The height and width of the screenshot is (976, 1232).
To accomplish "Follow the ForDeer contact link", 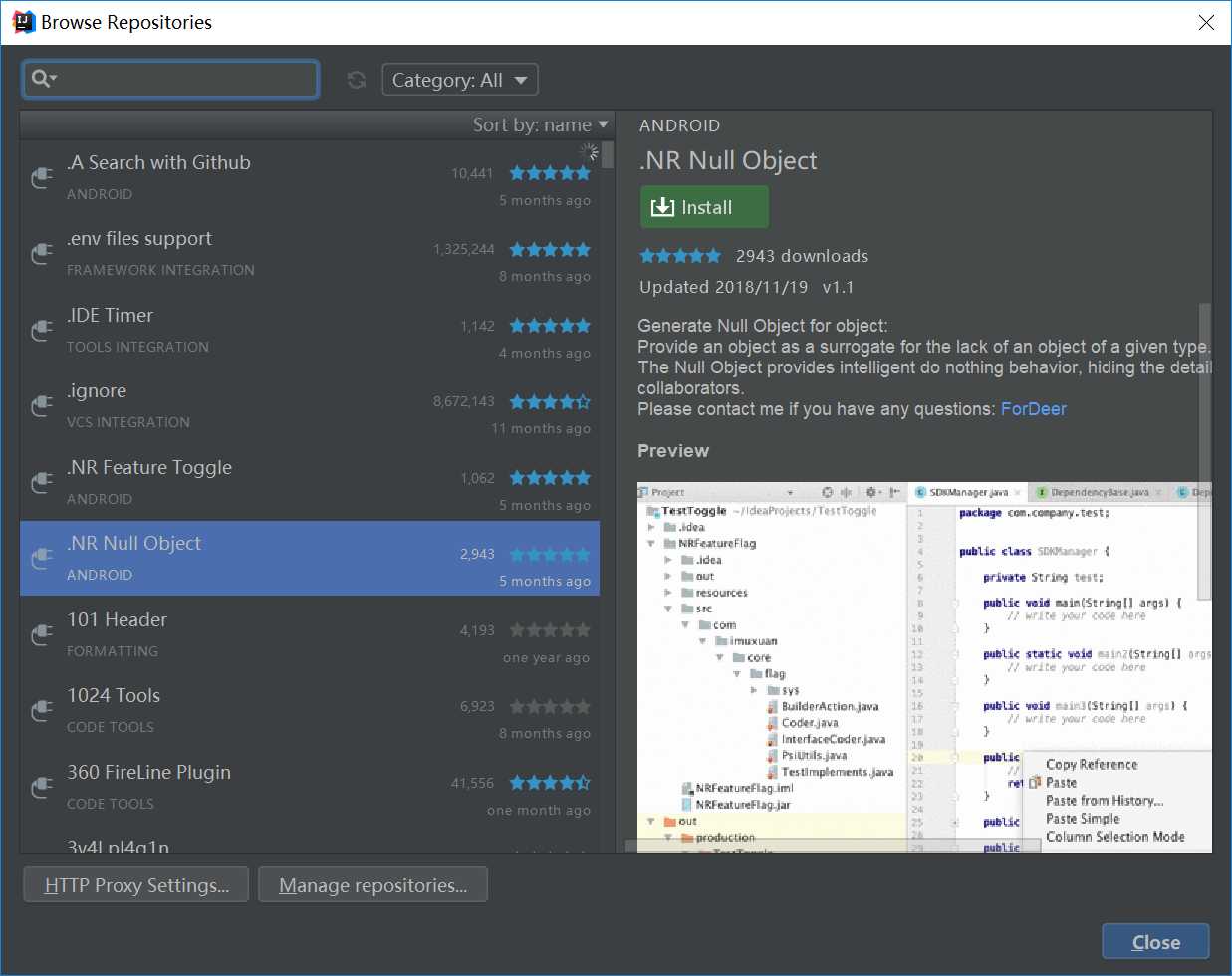I will point(1033,409).
